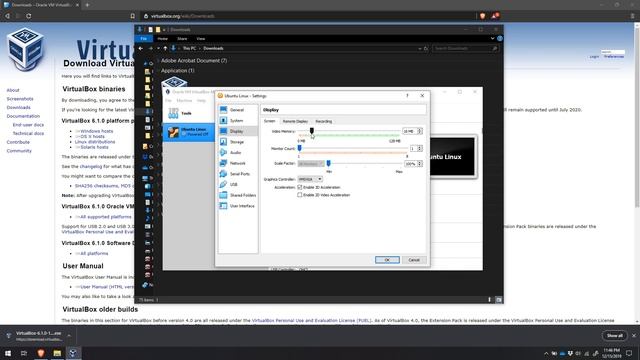Open USB settings category icon
This screenshot has height=360, width=640.
(223, 184)
